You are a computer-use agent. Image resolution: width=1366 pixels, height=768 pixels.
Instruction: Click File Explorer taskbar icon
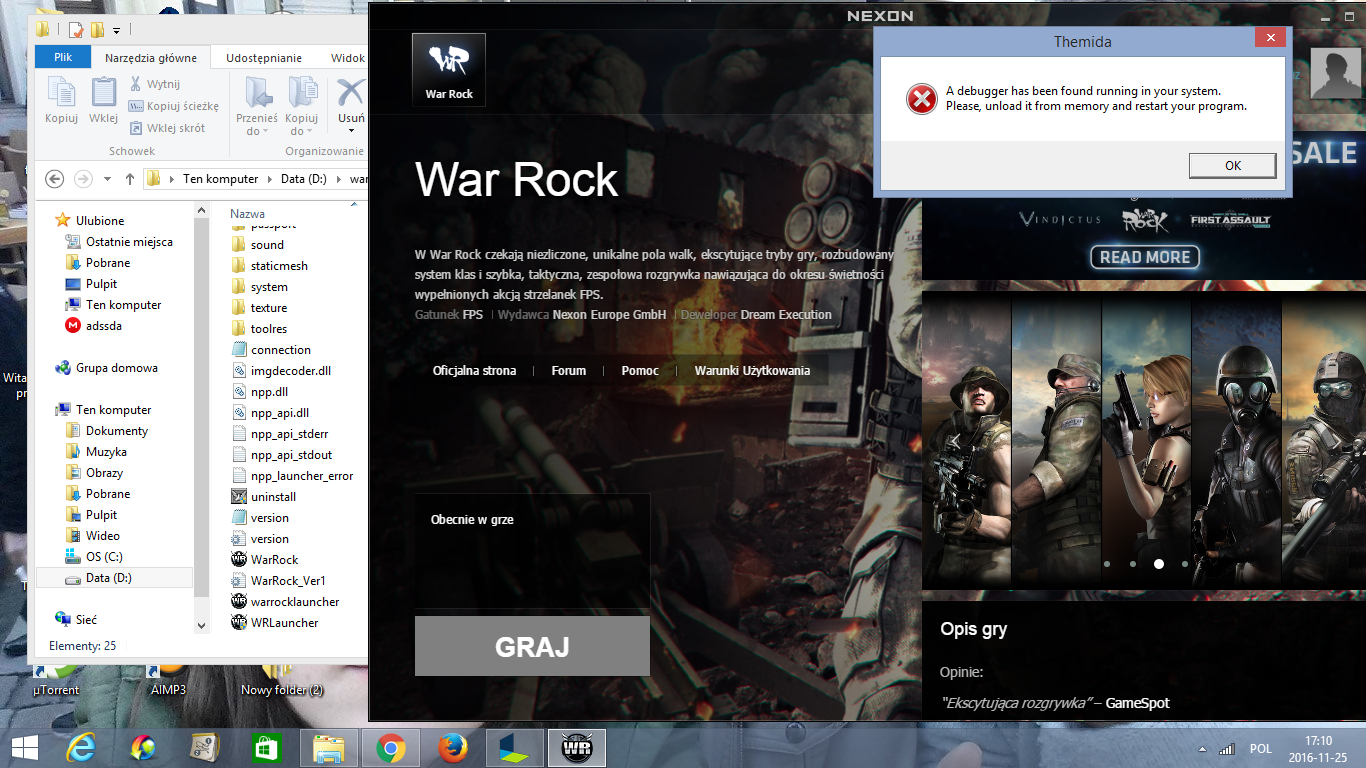coord(328,748)
